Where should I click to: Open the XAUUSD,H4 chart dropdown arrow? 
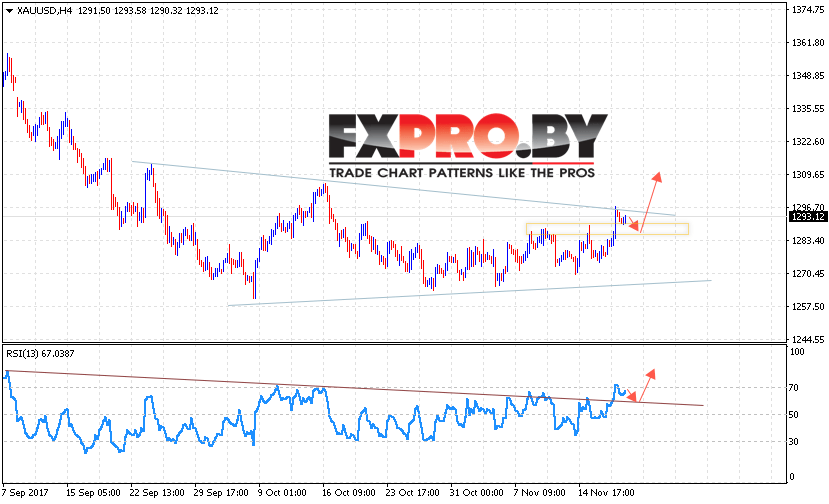click(x=9, y=11)
